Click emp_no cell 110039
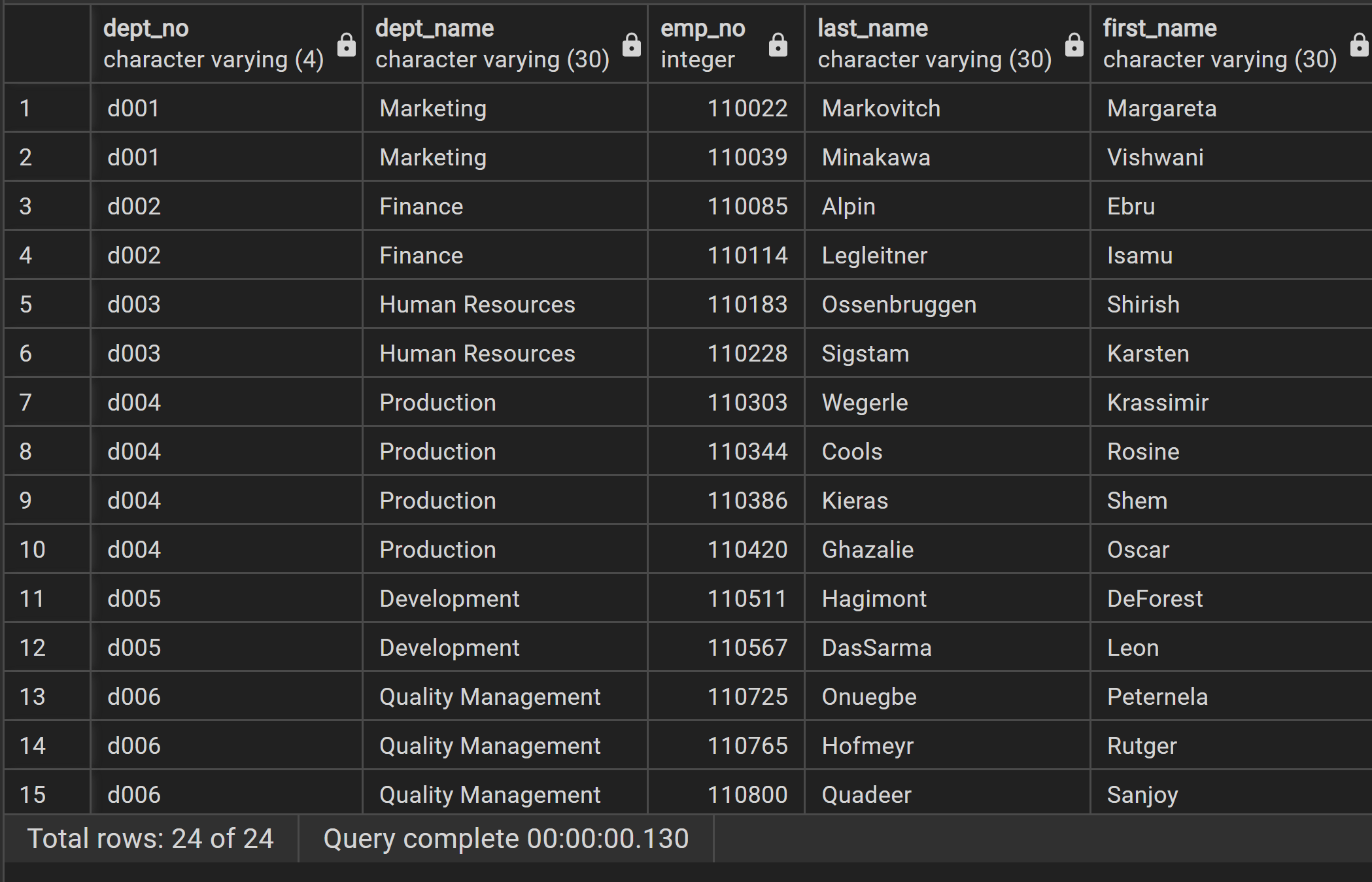Image resolution: width=1372 pixels, height=882 pixels. [x=726, y=157]
